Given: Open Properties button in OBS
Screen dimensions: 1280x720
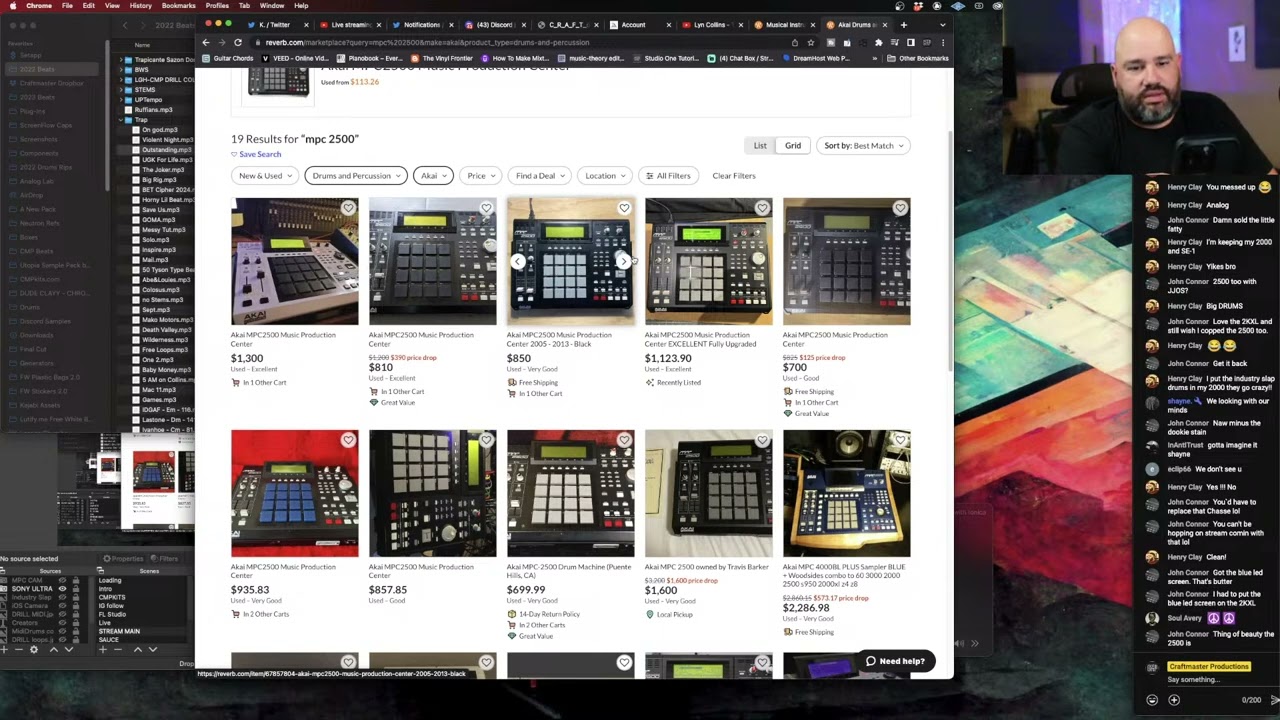Looking at the screenshot, I should point(124,559).
